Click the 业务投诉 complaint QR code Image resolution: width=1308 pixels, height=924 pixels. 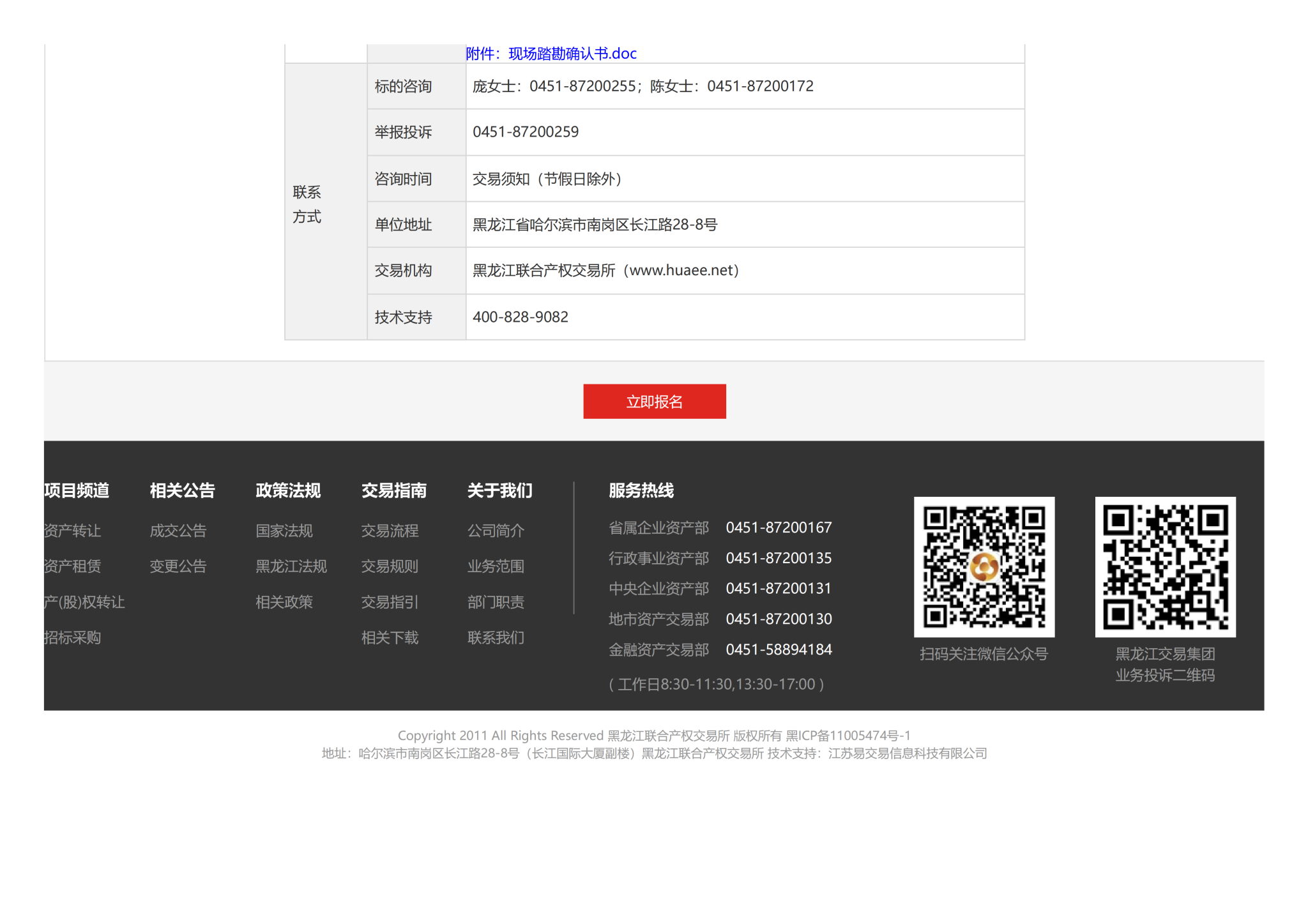(x=1166, y=567)
